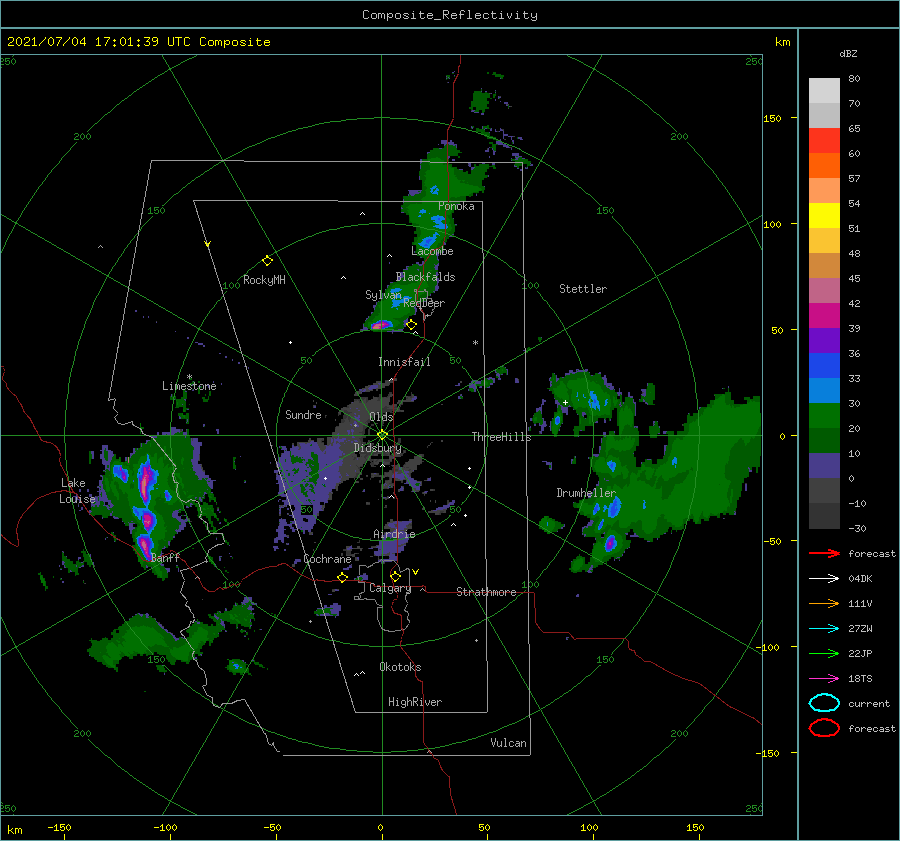Image resolution: width=900 pixels, height=841 pixels.
Task: Select the red forecast ellipse icon
Action: click(x=824, y=728)
